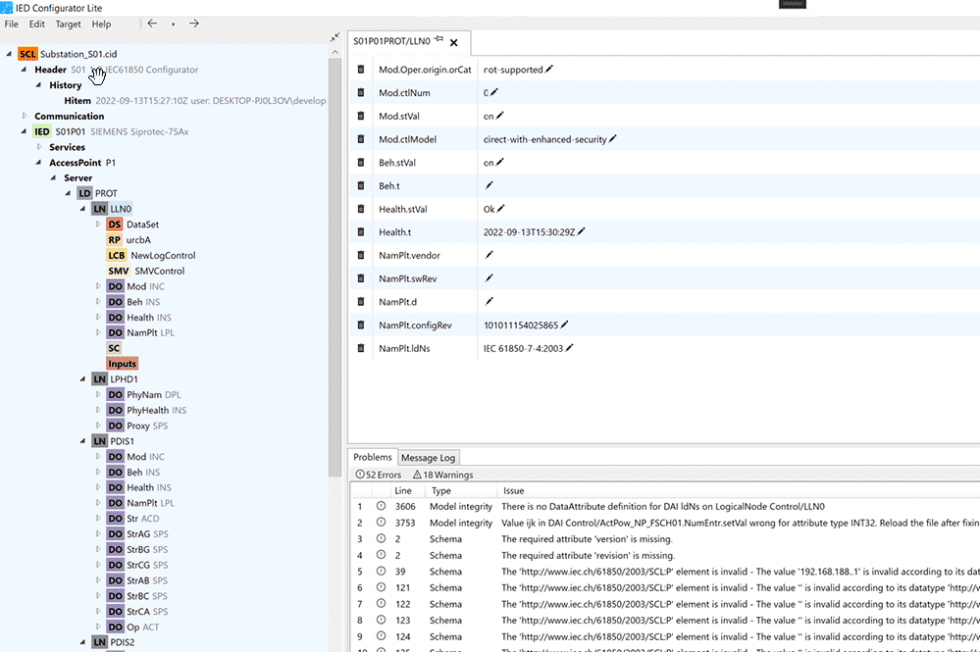Select the DS DataSet node icon
This screenshot has width=980, height=652.
[x=115, y=225]
